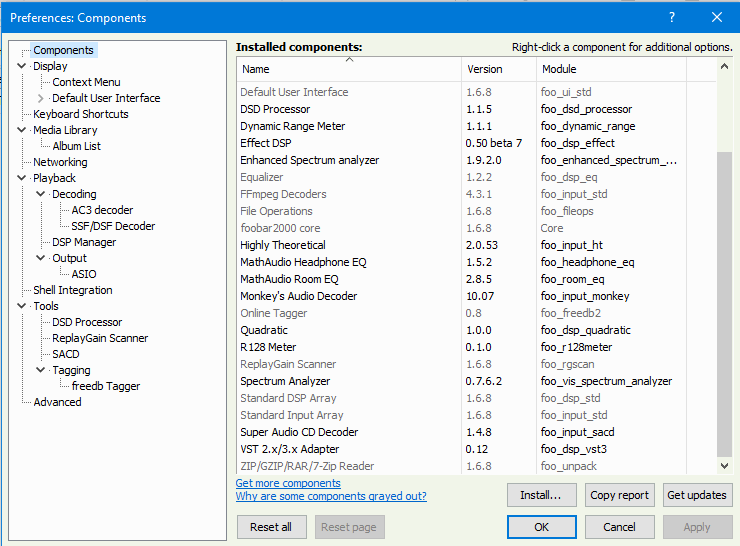Viewport: 740px width, 546px height.
Task: Click the help question mark icon
Action: coord(672,17)
